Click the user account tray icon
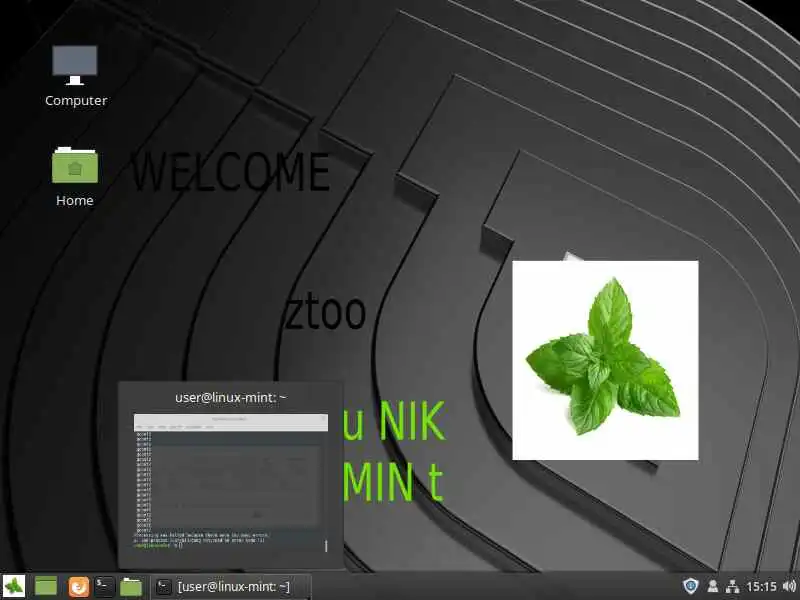 coord(713,586)
